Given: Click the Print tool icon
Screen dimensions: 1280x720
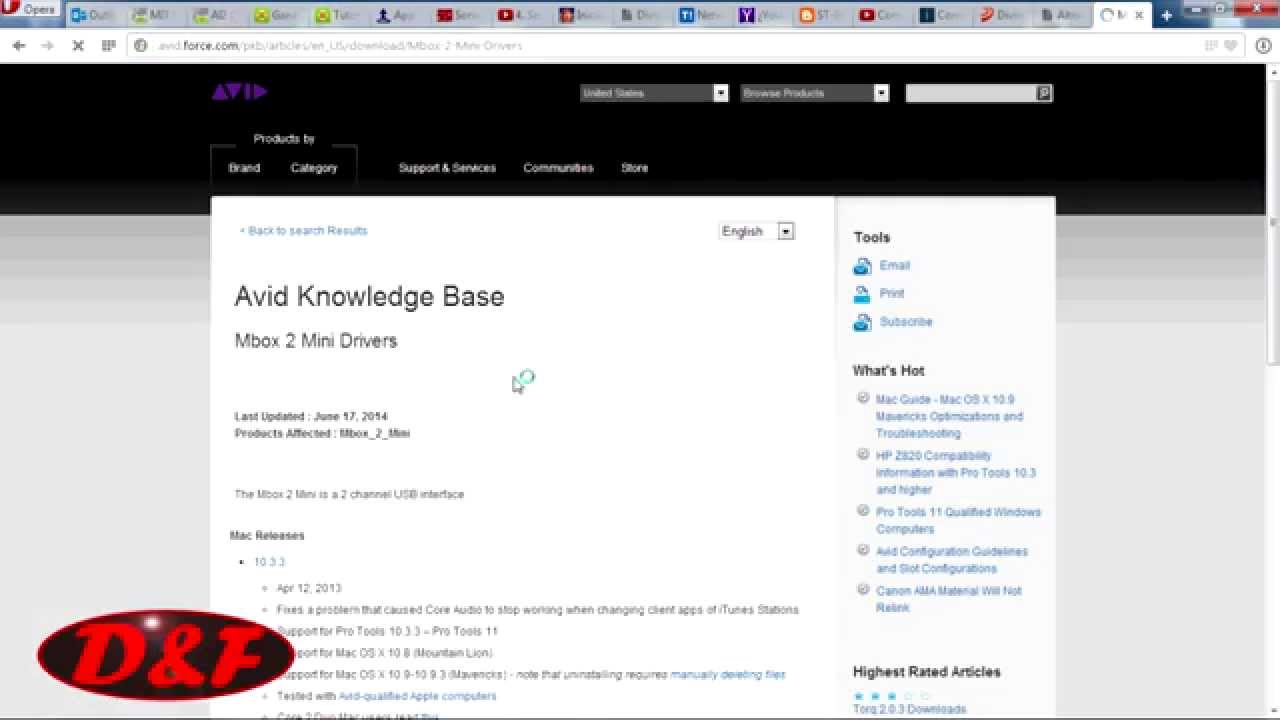Looking at the screenshot, I should [862, 294].
